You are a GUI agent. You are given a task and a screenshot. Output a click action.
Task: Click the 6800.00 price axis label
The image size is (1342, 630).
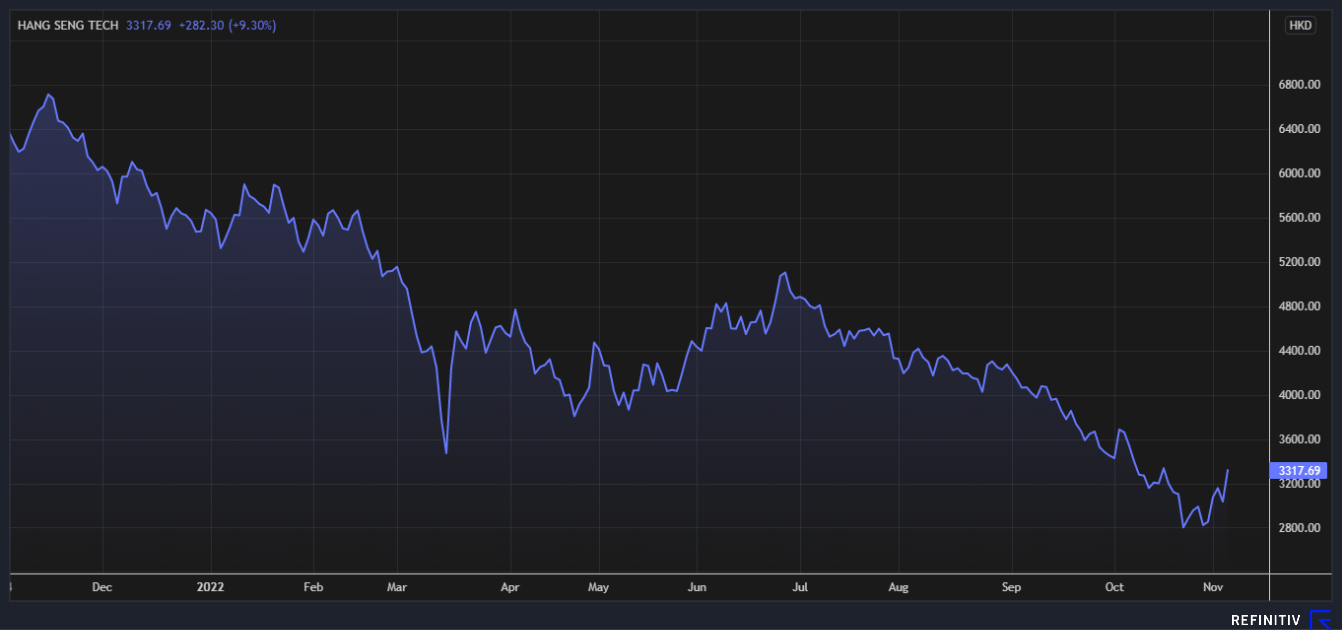pos(1300,85)
